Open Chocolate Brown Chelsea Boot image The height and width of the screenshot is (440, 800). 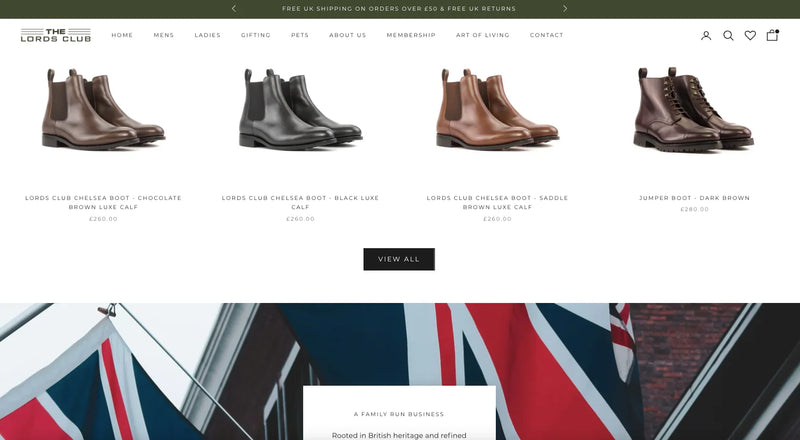pos(103,109)
